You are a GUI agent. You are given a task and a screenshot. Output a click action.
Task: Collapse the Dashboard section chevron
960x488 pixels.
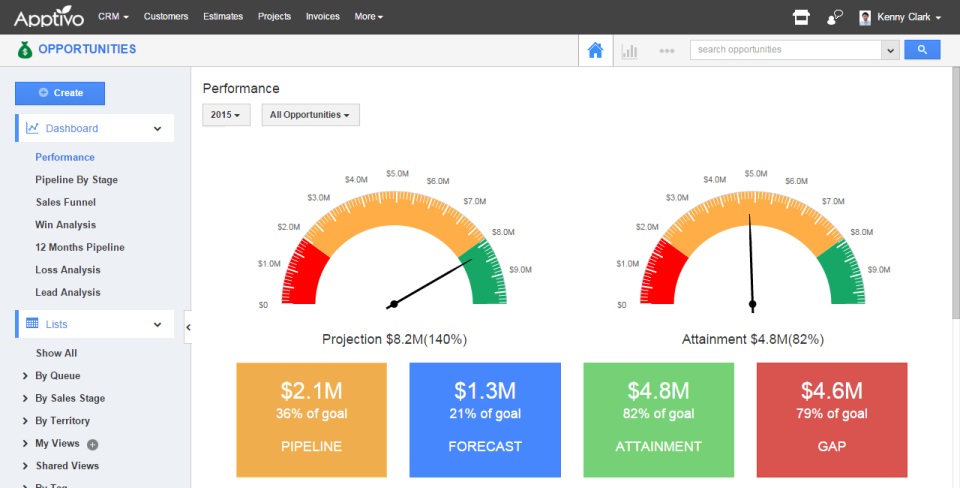coord(157,128)
